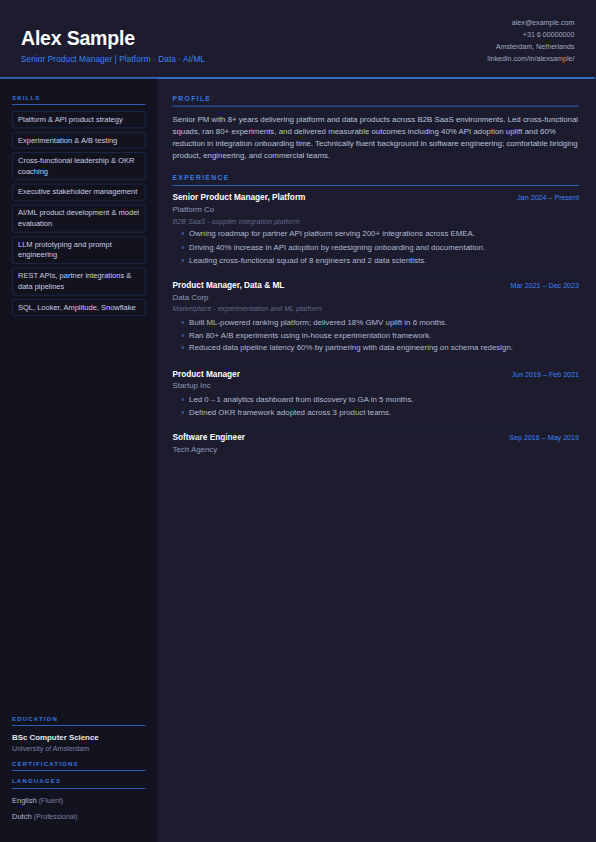Click the Jan 2024 – Present date
The width and height of the screenshot is (596, 842).
[548, 198]
